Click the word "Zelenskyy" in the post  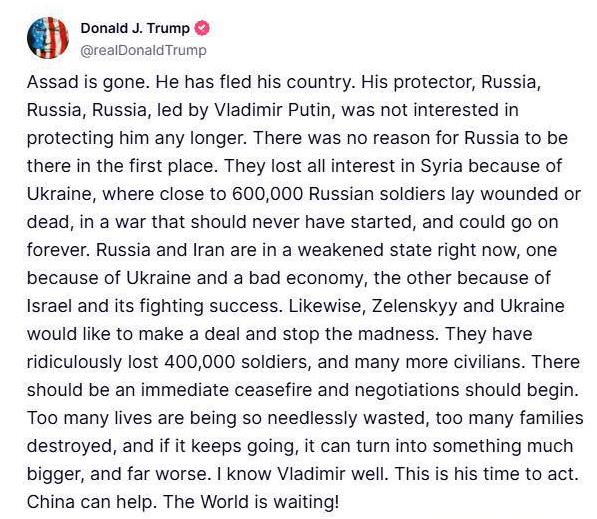click(x=415, y=307)
